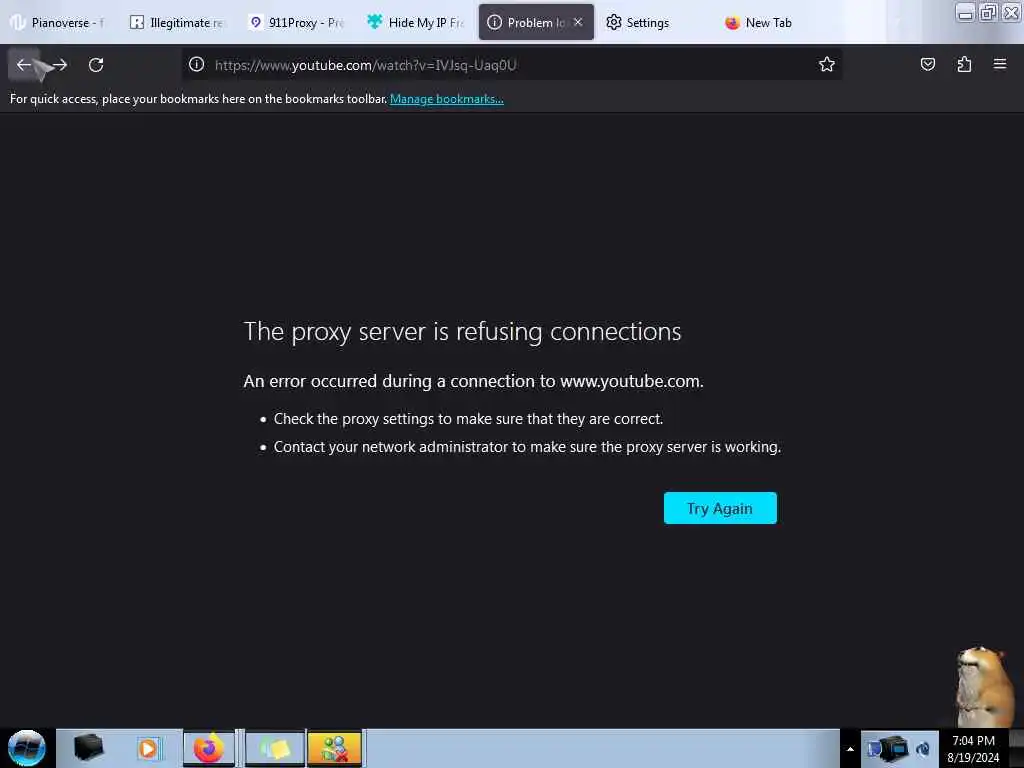Reload the current page

(96, 65)
